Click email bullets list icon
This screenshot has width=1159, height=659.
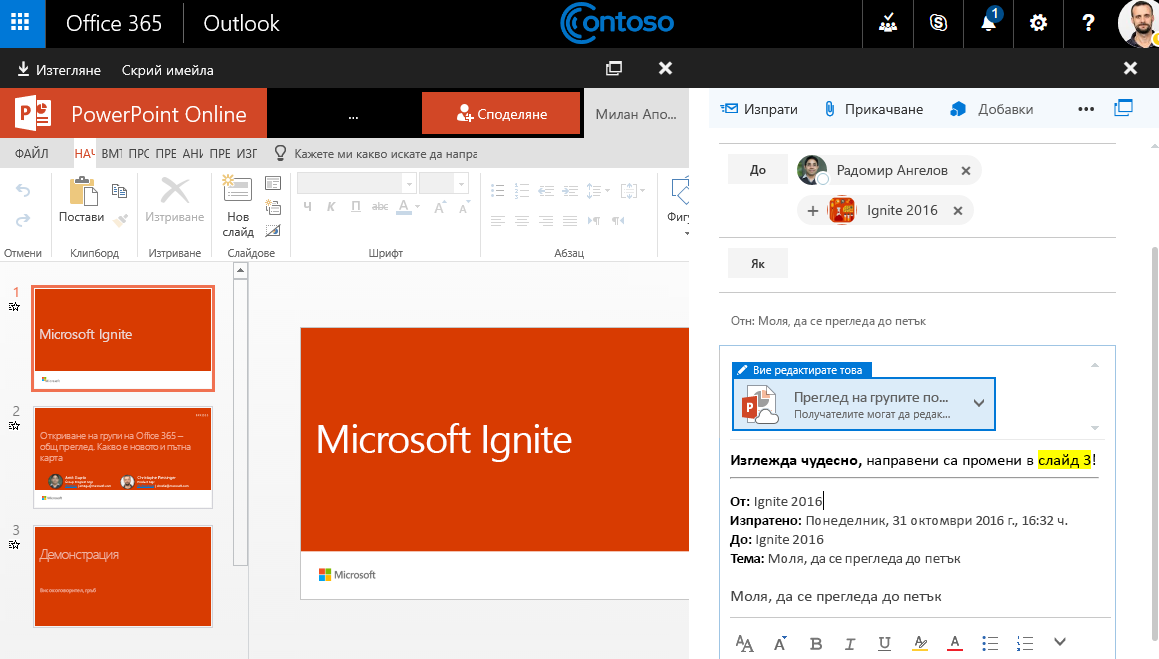coord(990,643)
